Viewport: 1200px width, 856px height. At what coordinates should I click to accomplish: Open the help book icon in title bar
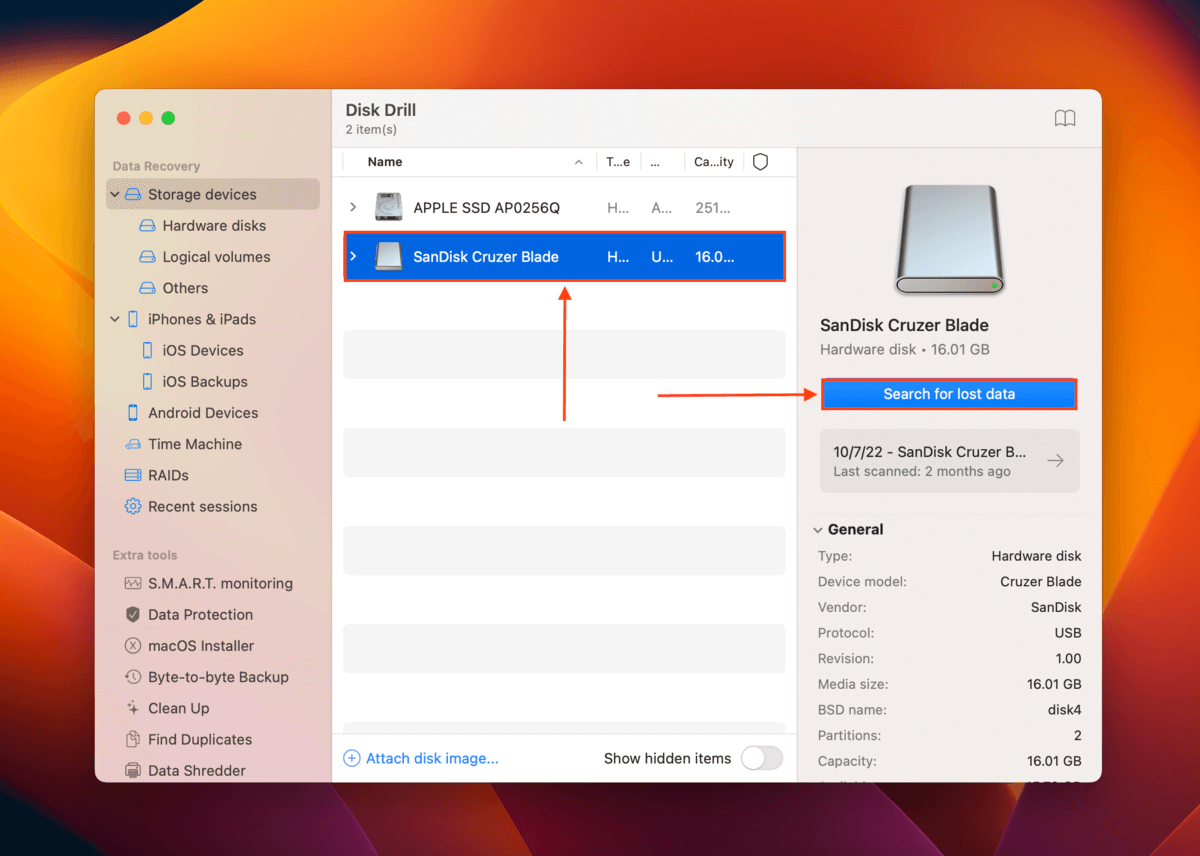pyautogui.click(x=1065, y=119)
